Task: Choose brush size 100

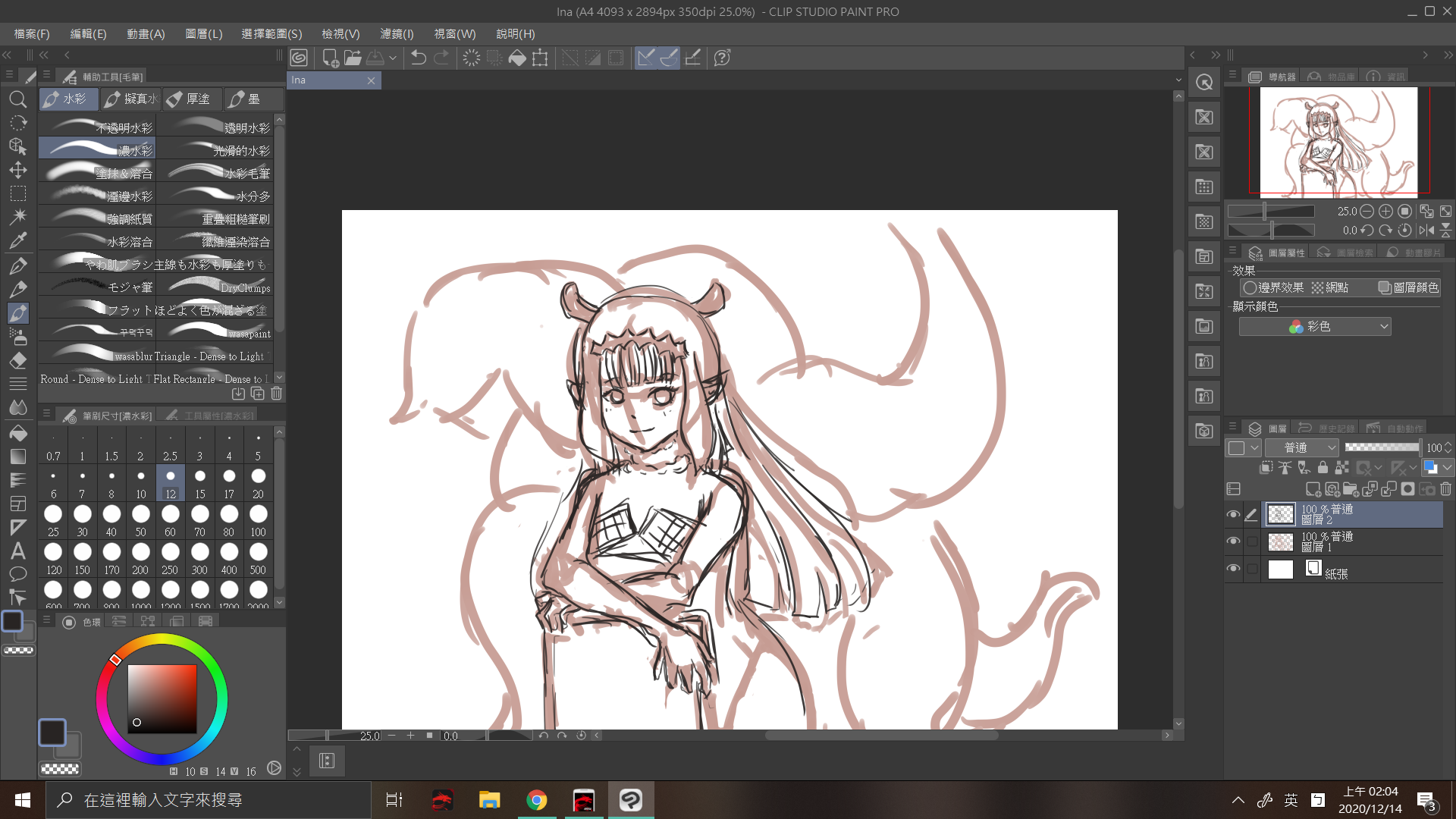Action: coord(259,521)
